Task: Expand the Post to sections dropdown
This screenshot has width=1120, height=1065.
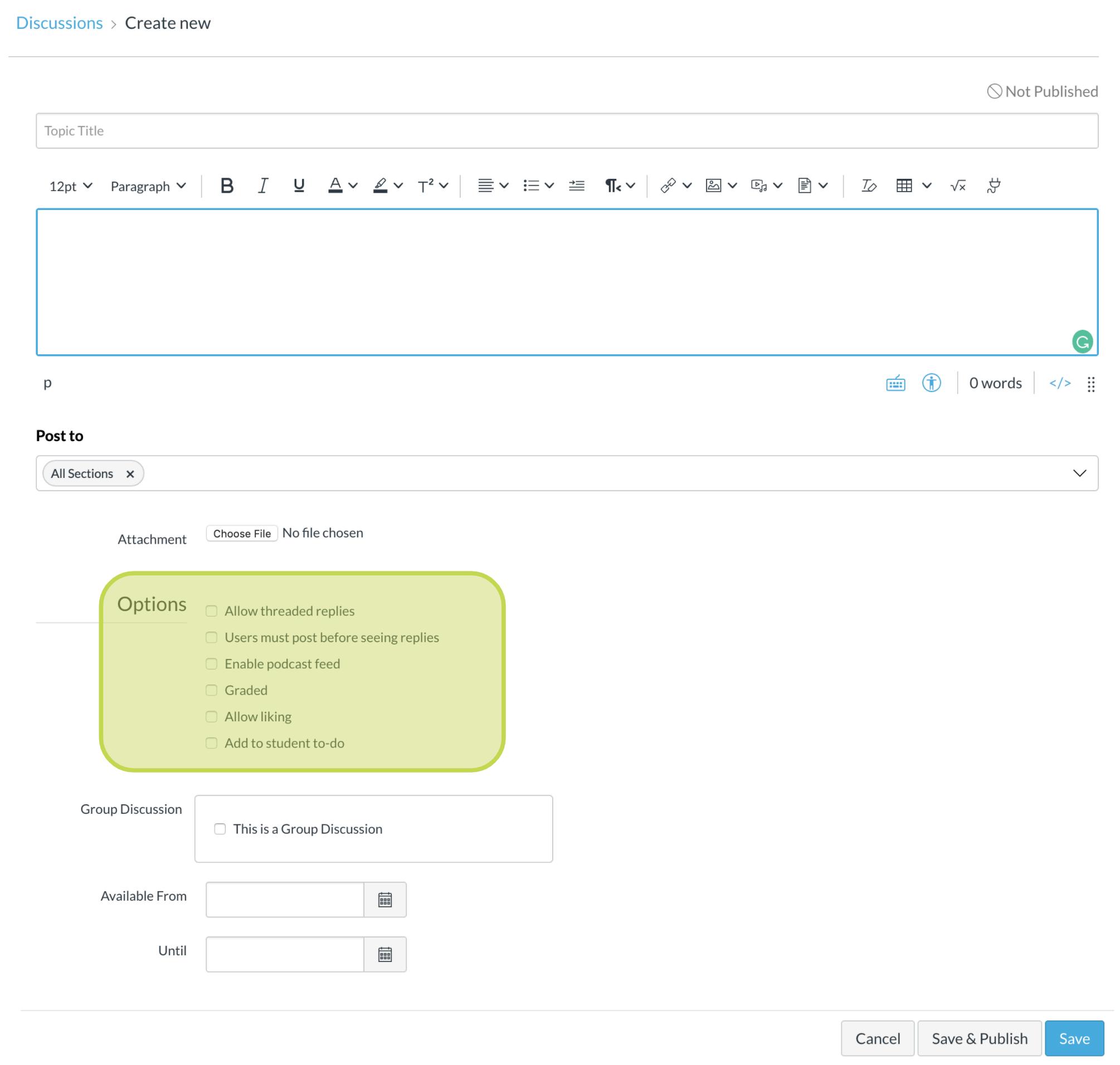Action: pyautogui.click(x=1079, y=473)
